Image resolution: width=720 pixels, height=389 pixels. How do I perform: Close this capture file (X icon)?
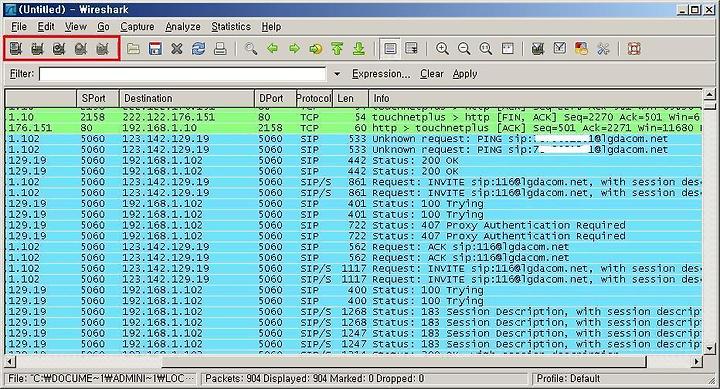(177, 48)
